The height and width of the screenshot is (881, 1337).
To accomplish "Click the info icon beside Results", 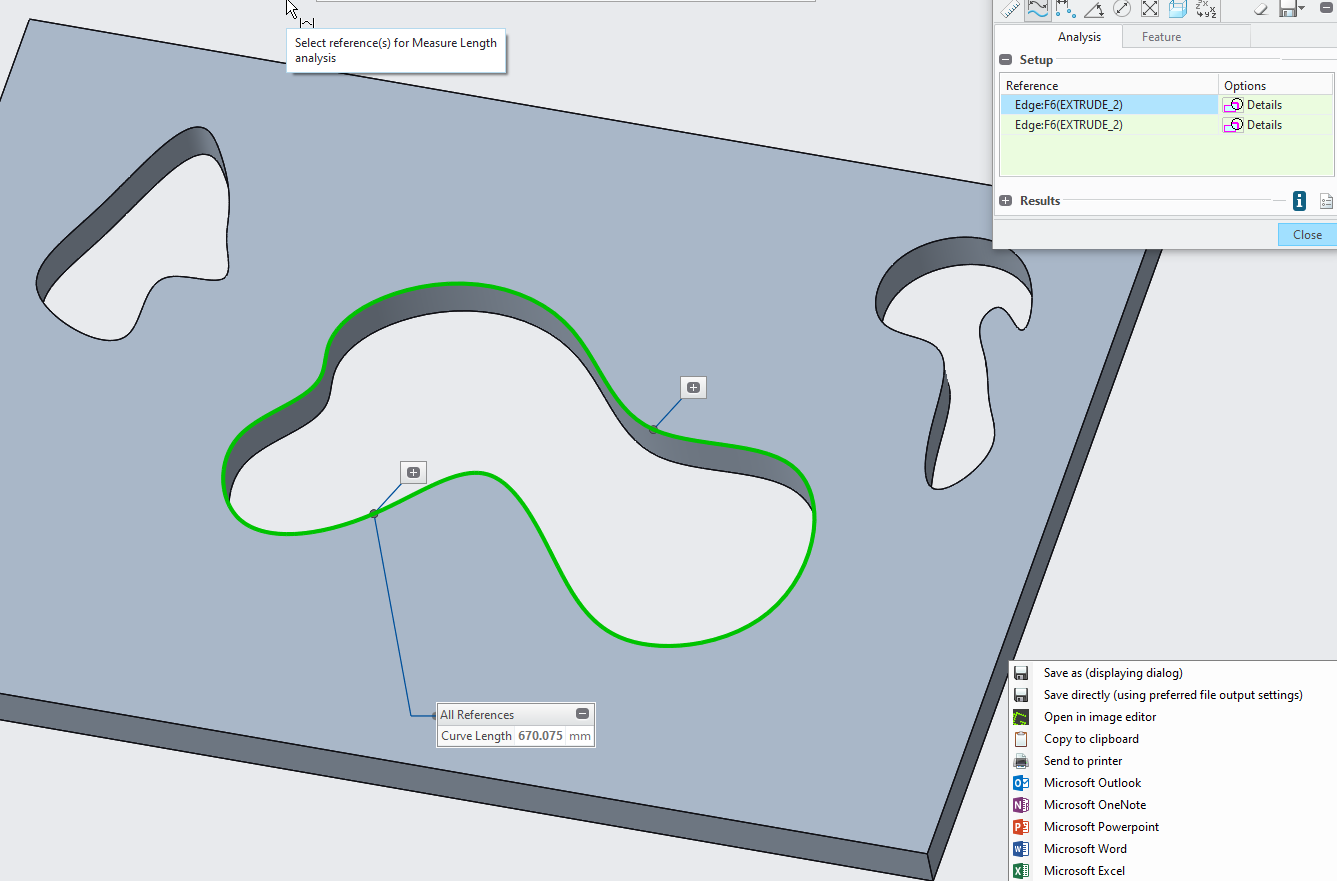I will (1298, 201).
